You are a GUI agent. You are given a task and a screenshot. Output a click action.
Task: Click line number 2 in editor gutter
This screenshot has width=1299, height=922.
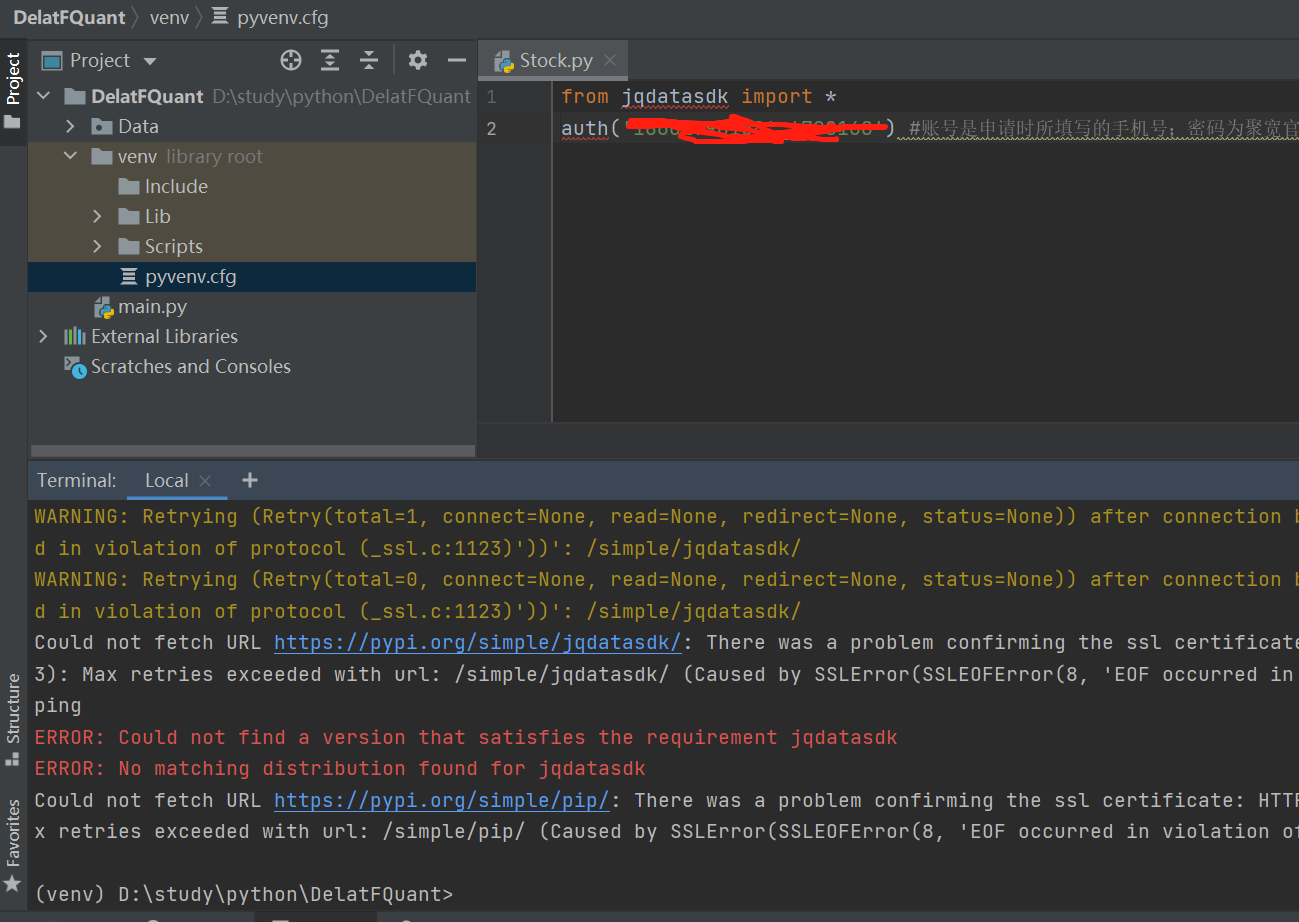491,129
